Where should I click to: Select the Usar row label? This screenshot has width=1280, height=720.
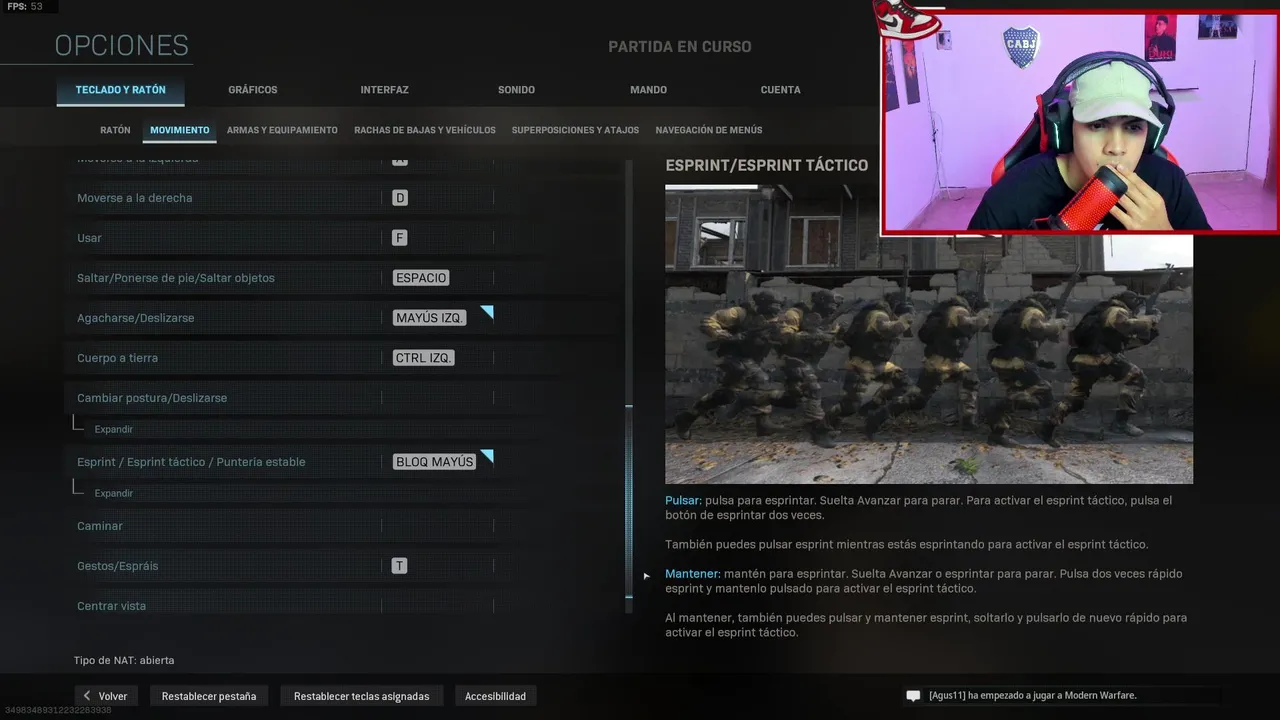click(89, 238)
